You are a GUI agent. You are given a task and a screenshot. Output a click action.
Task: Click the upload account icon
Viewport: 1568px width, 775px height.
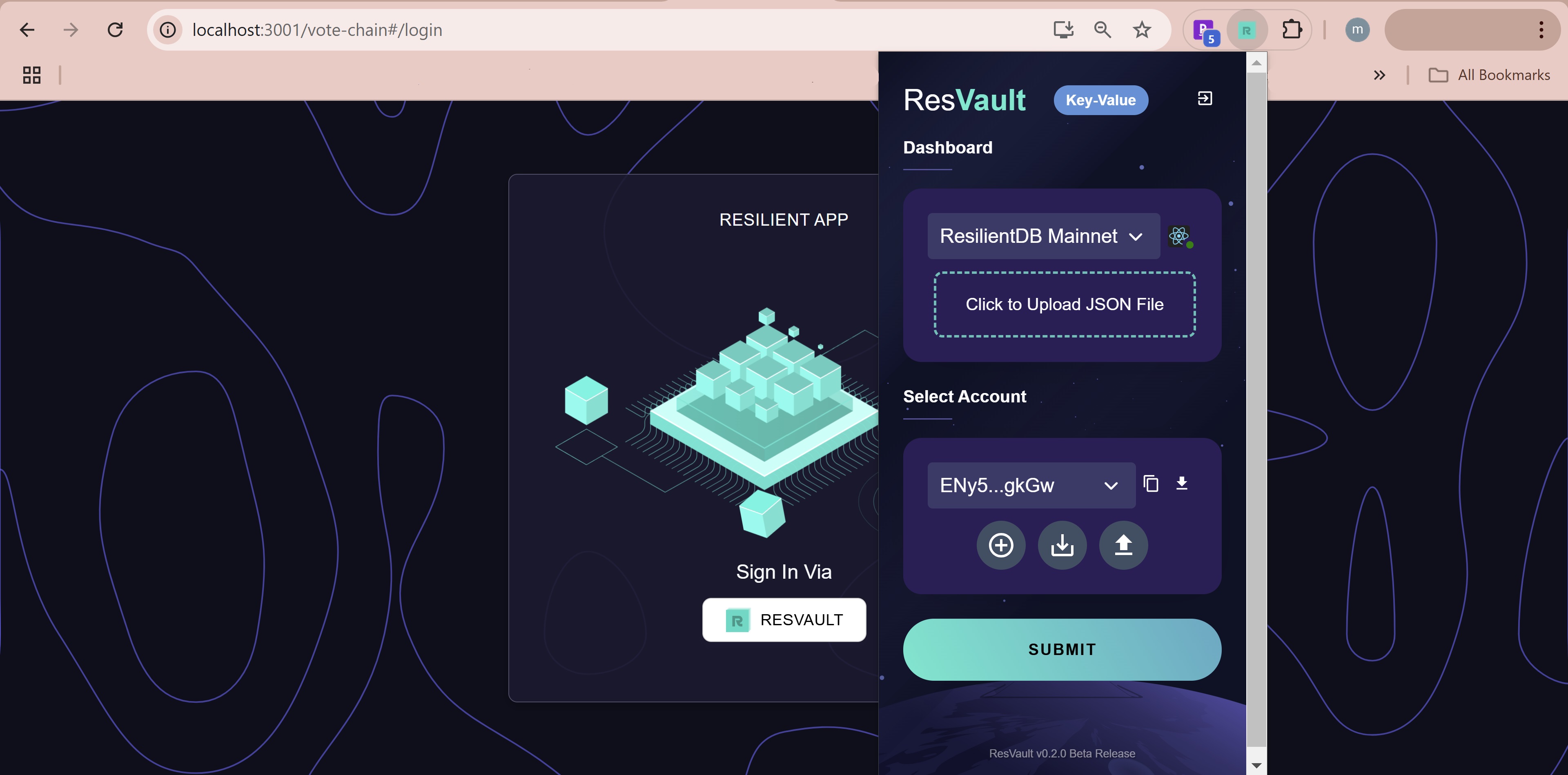click(1122, 545)
